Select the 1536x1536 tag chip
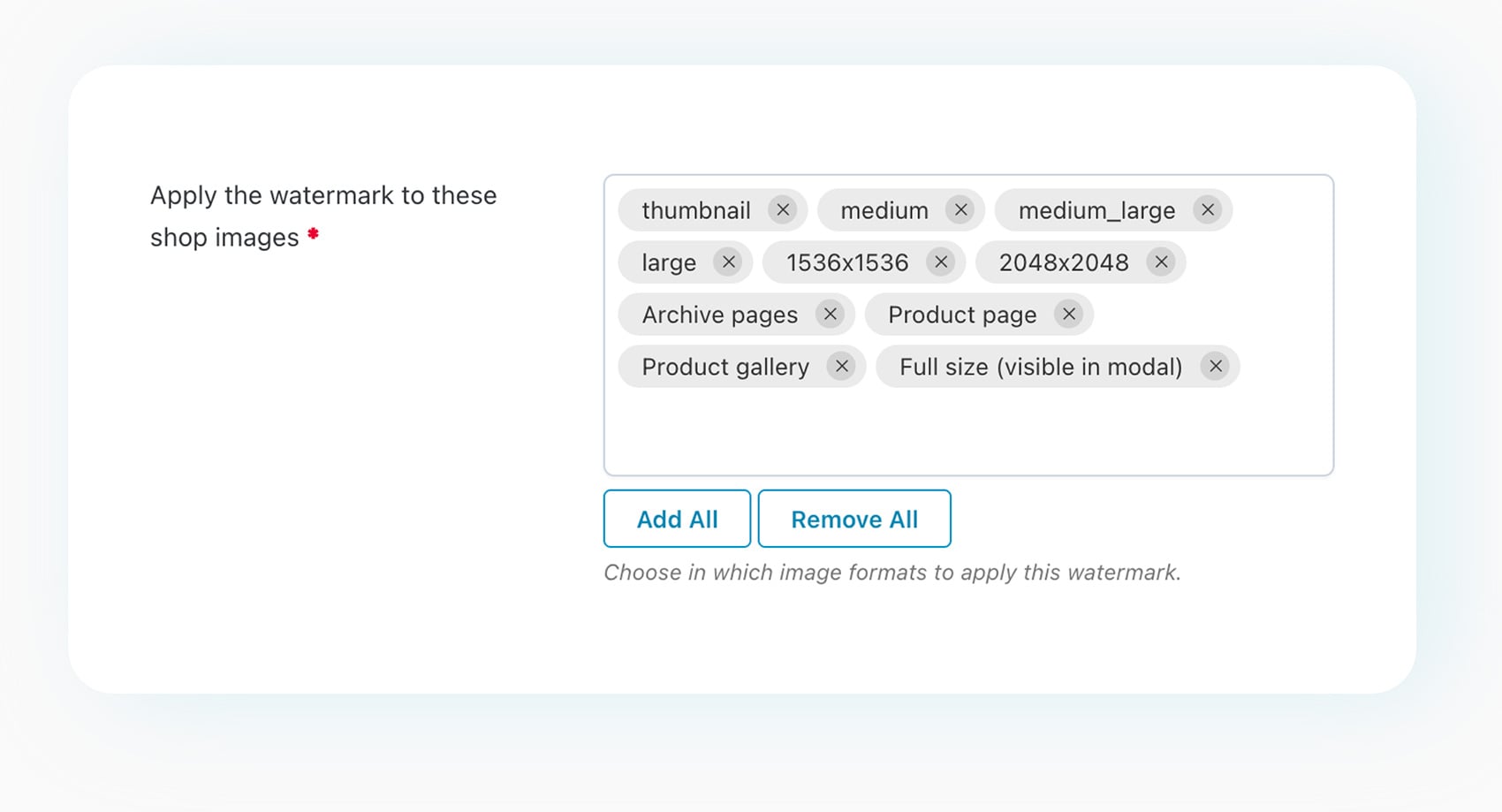Viewport: 1502px width, 812px height. click(846, 262)
